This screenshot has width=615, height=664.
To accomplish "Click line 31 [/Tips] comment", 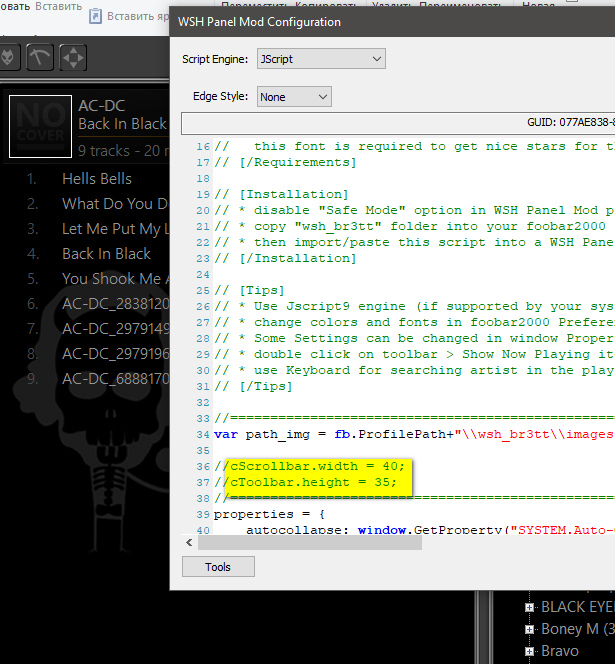I will tap(253, 387).
